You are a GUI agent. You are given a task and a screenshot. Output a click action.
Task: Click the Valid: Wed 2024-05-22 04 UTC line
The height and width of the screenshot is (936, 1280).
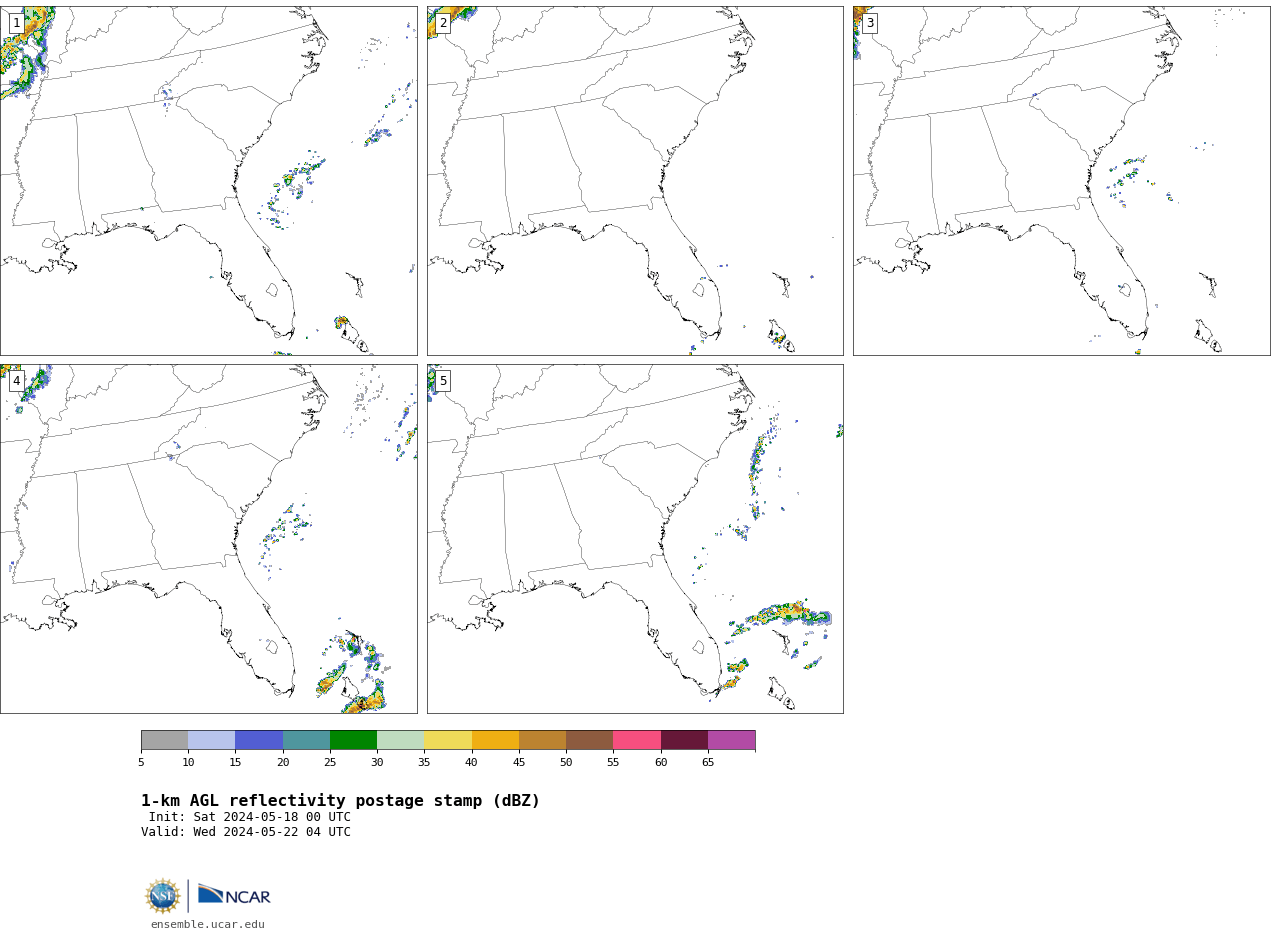(246, 832)
